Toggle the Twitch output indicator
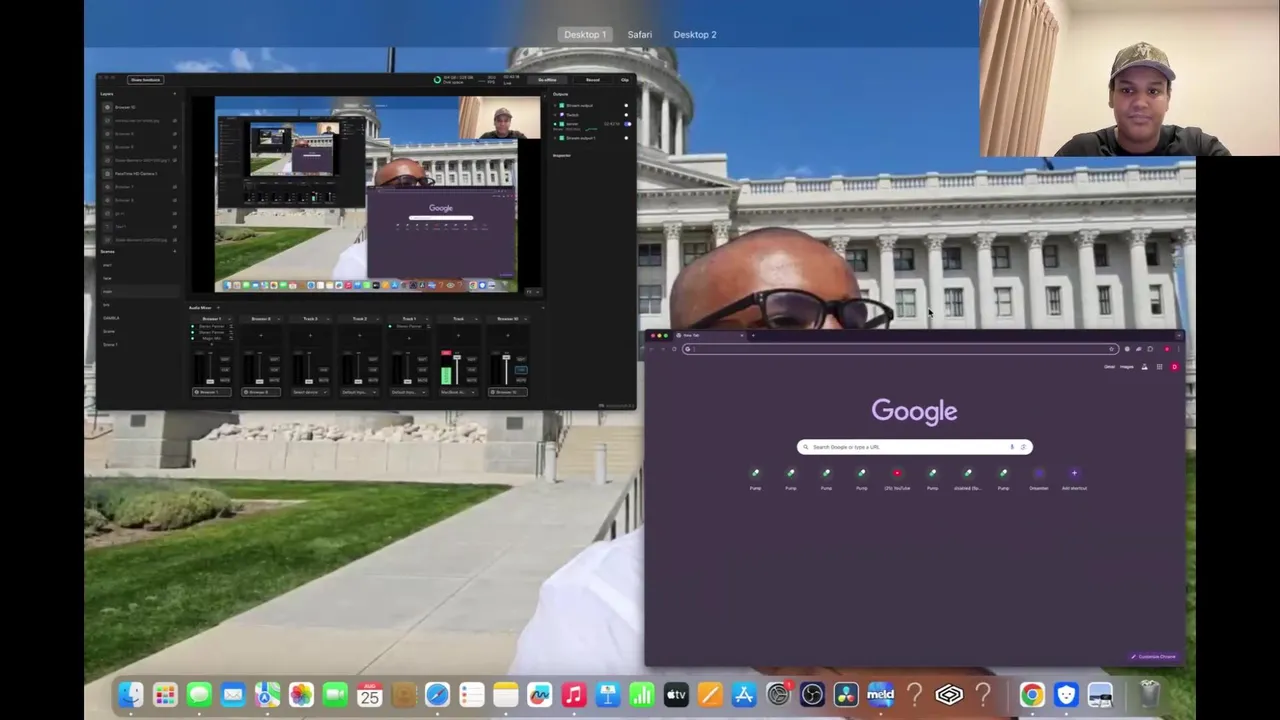The image size is (1280, 720). point(626,115)
